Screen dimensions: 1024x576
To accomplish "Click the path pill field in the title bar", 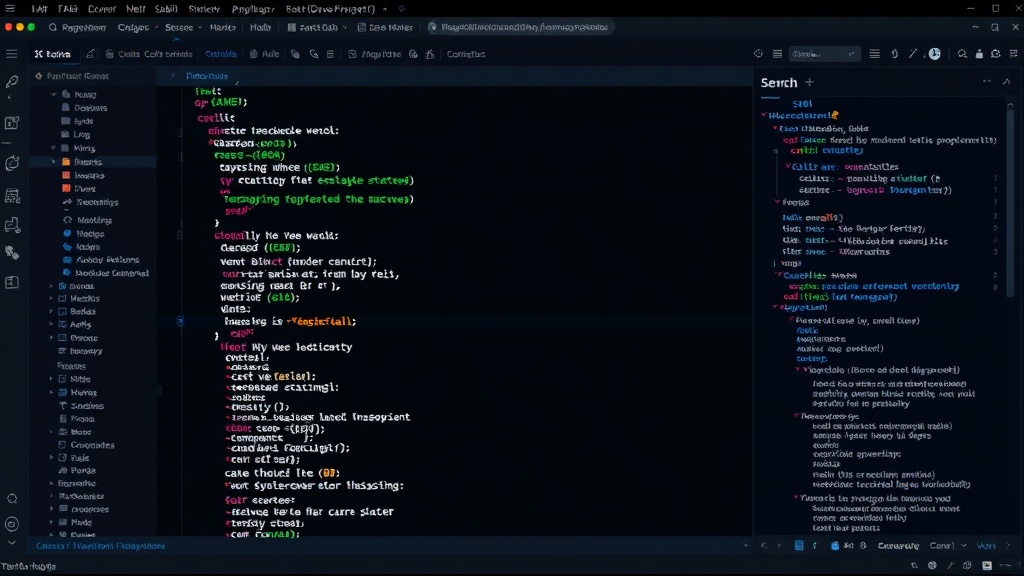I will (519, 27).
